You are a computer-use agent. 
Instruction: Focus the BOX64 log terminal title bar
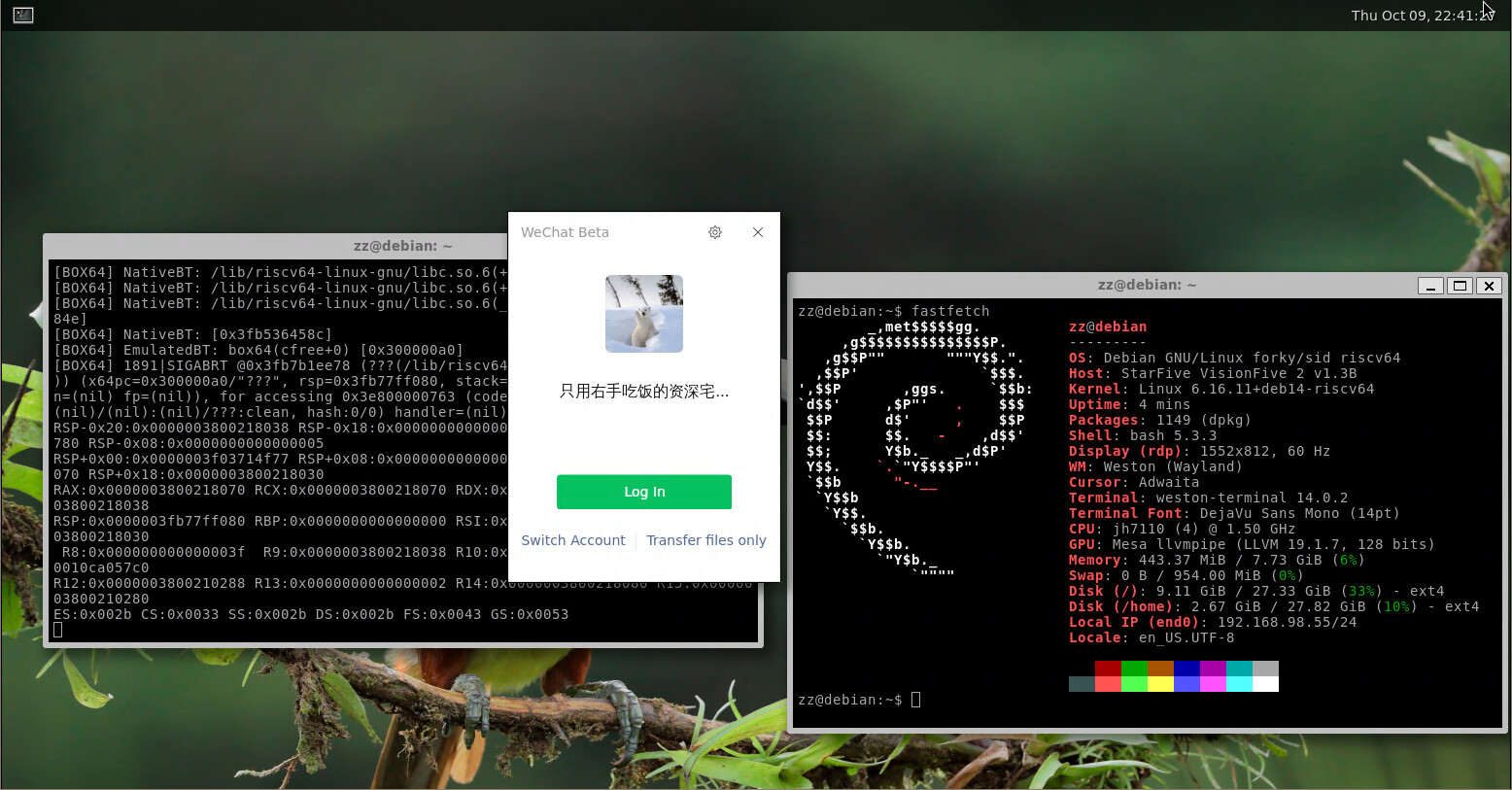[x=402, y=246]
